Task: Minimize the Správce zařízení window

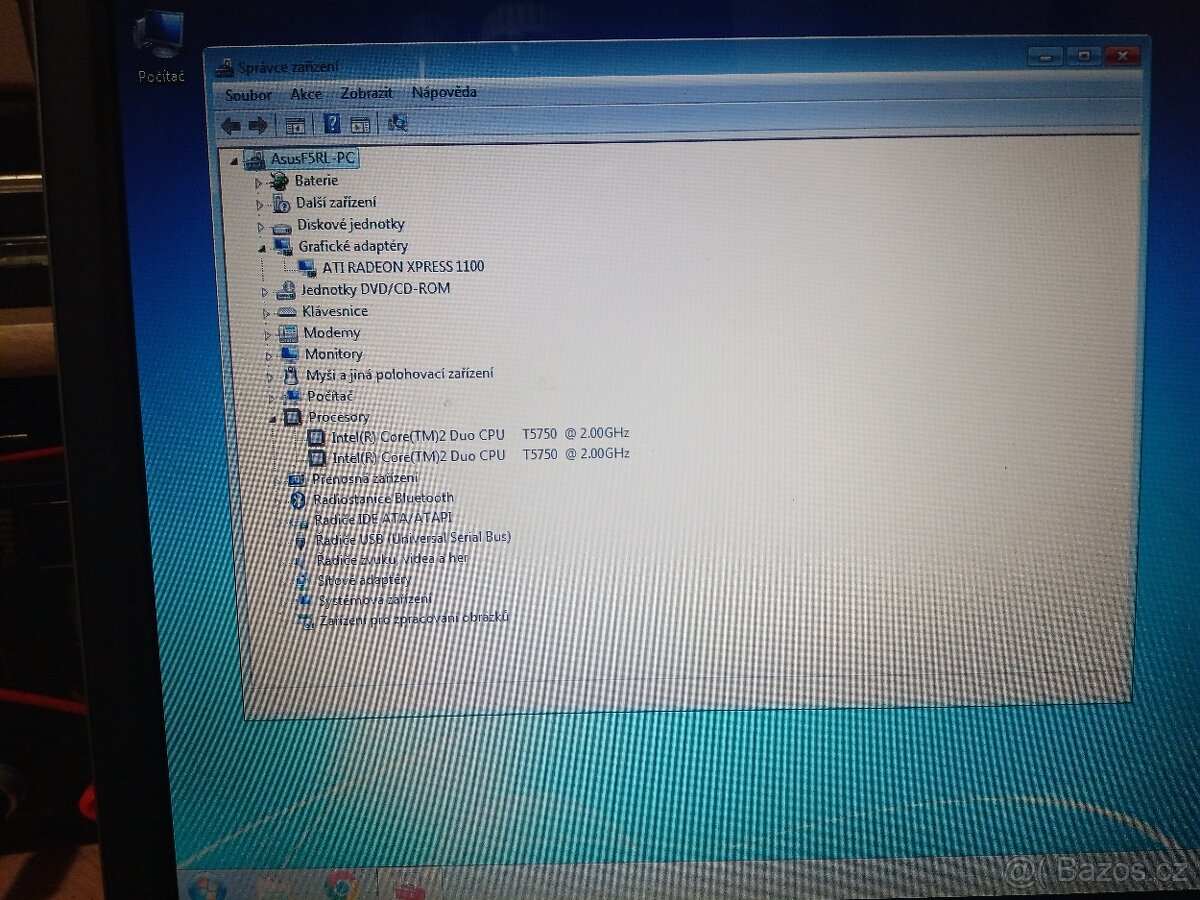Action: click(x=1046, y=57)
